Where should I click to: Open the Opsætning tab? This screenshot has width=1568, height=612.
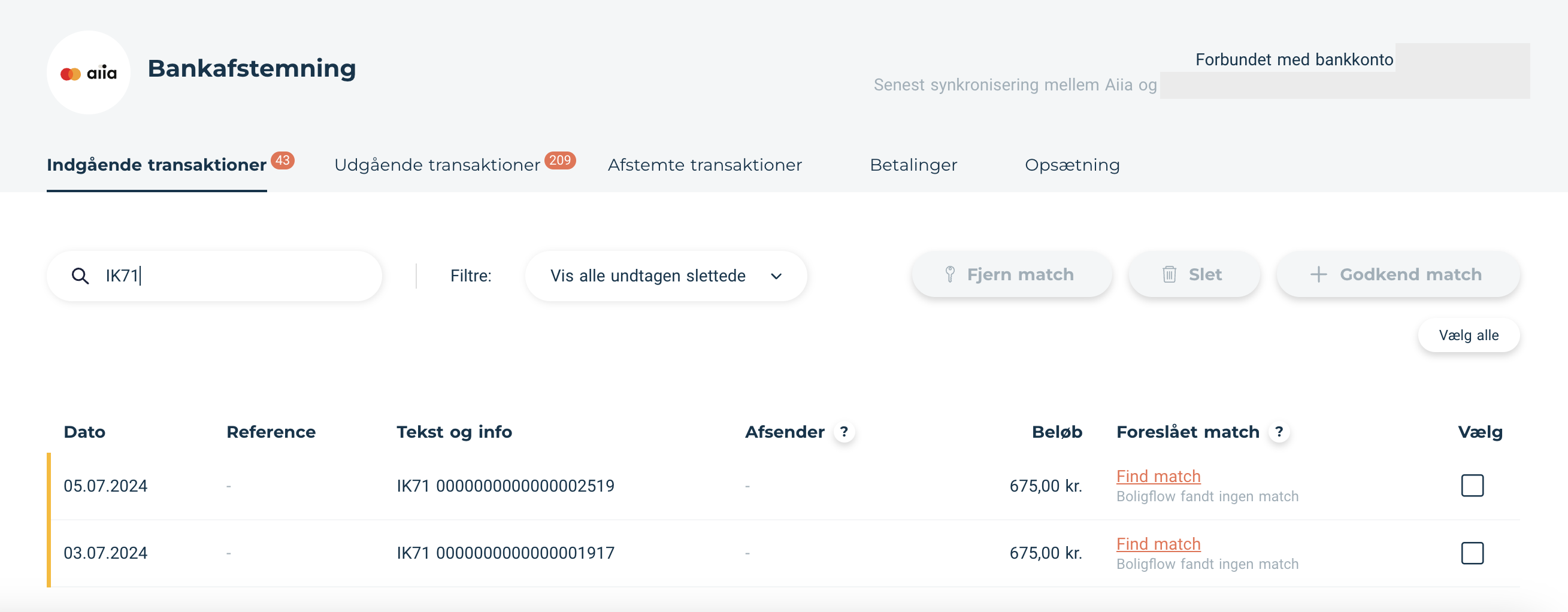(x=1072, y=165)
